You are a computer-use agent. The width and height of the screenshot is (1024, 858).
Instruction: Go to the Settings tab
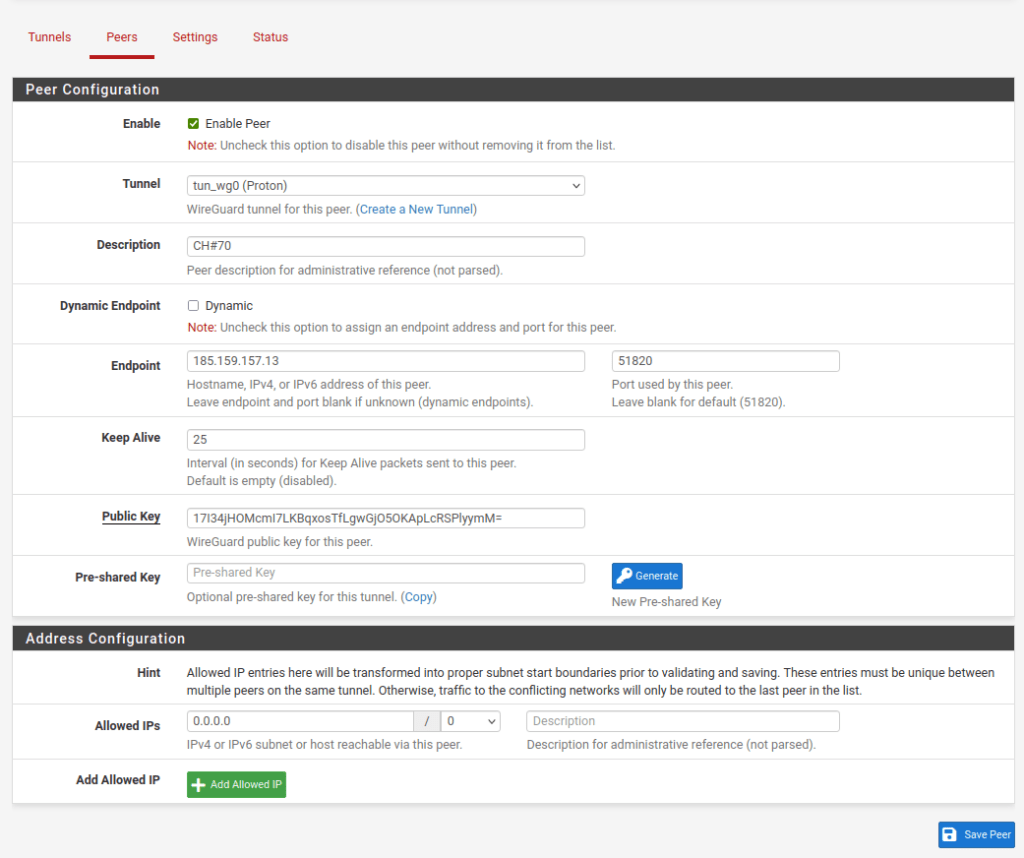[195, 37]
